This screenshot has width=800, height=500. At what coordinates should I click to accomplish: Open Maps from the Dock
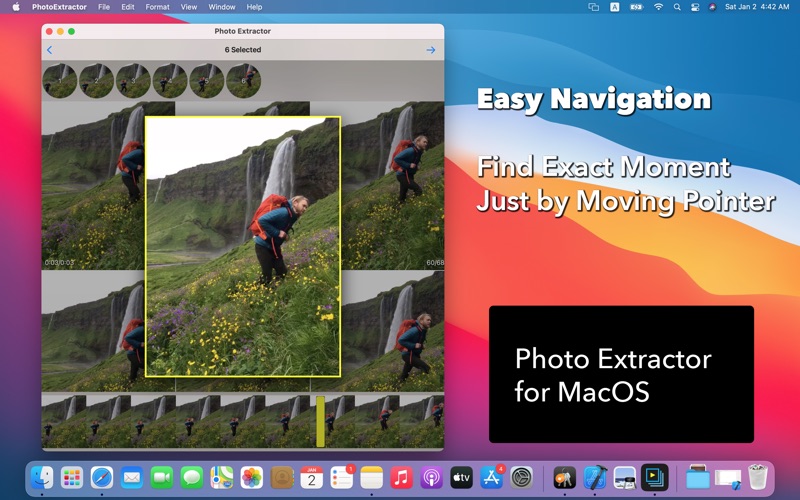(222, 478)
